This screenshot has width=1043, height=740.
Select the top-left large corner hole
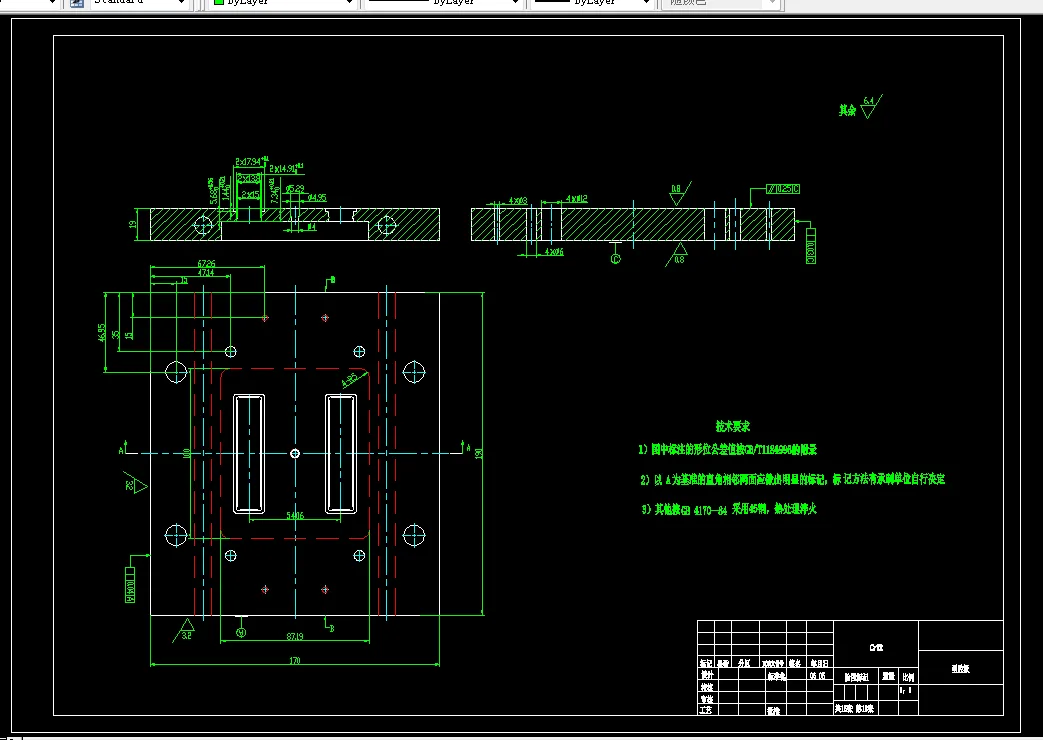[x=176, y=371]
